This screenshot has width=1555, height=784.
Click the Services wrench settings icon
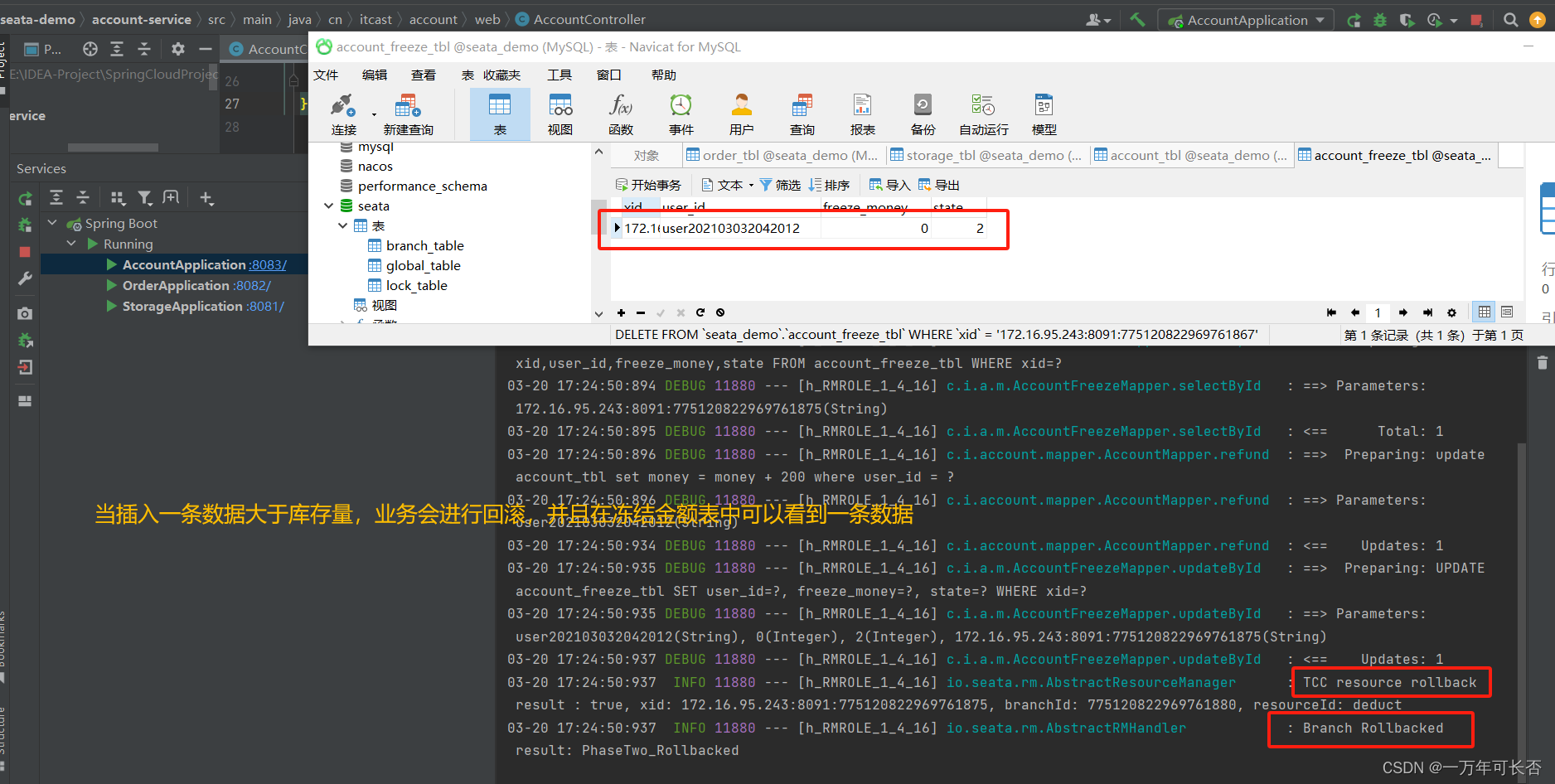click(x=25, y=278)
